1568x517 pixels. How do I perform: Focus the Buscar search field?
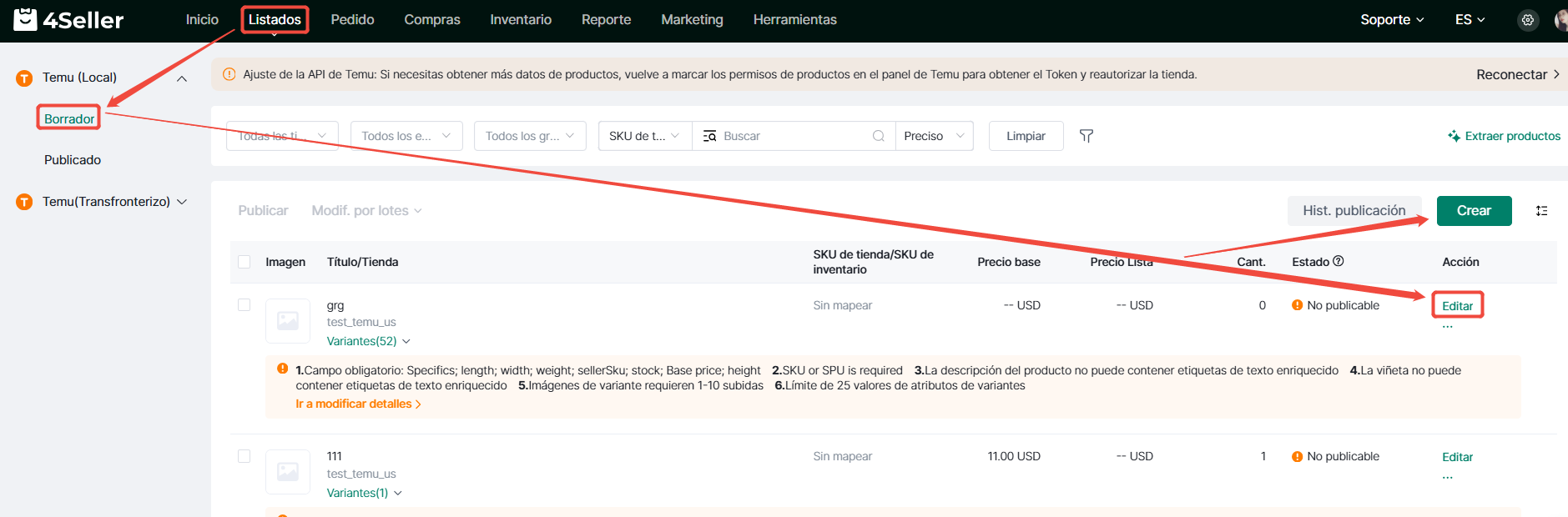click(x=793, y=136)
